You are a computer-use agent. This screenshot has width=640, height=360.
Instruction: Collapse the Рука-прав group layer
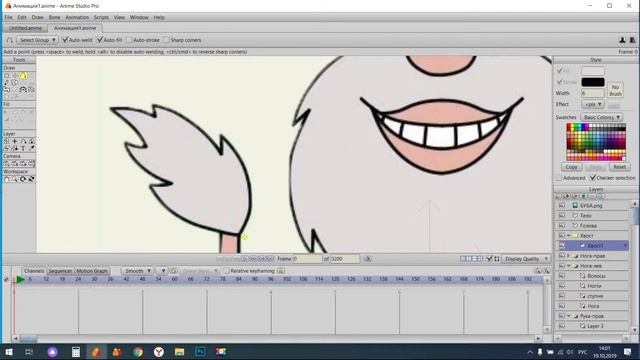click(x=569, y=316)
